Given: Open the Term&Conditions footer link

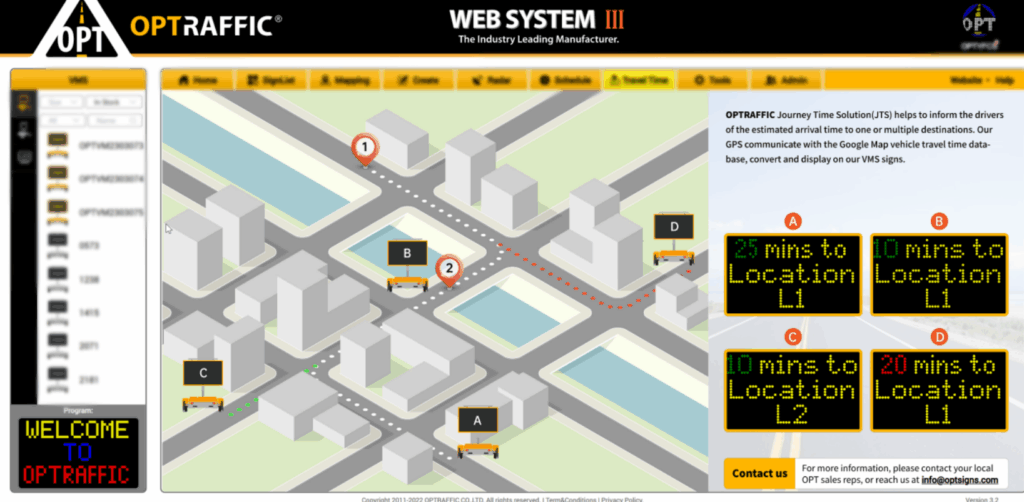Looking at the screenshot, I should (x=572, y=499).
